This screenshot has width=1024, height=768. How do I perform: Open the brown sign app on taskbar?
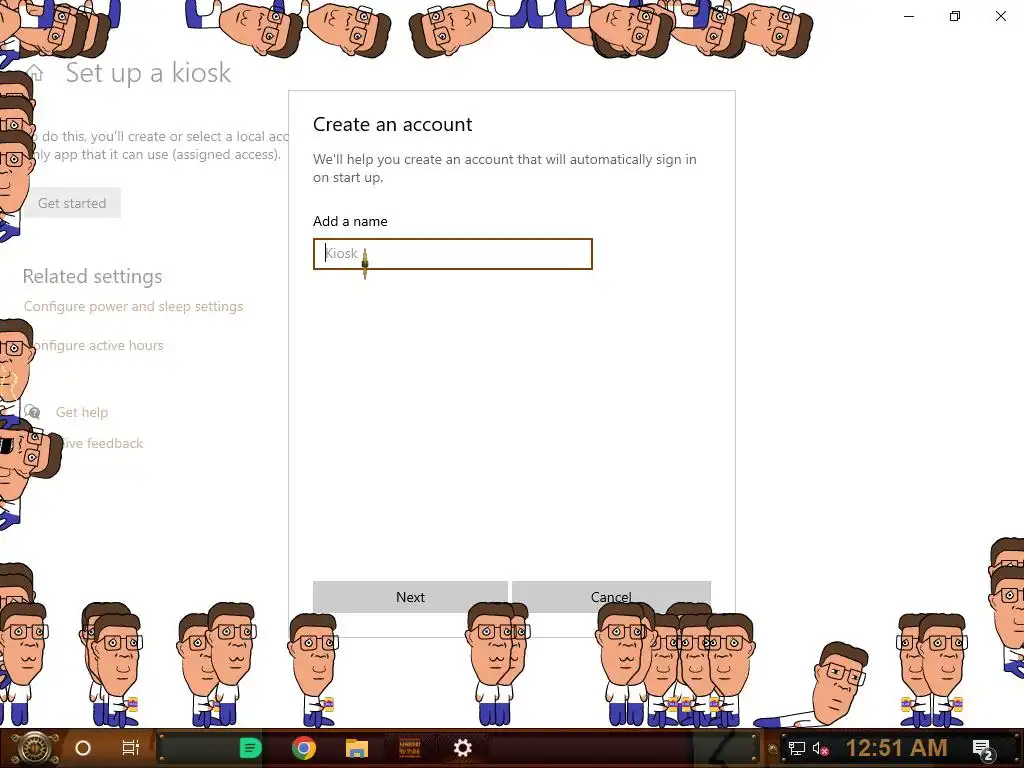[x=409, y=748]
